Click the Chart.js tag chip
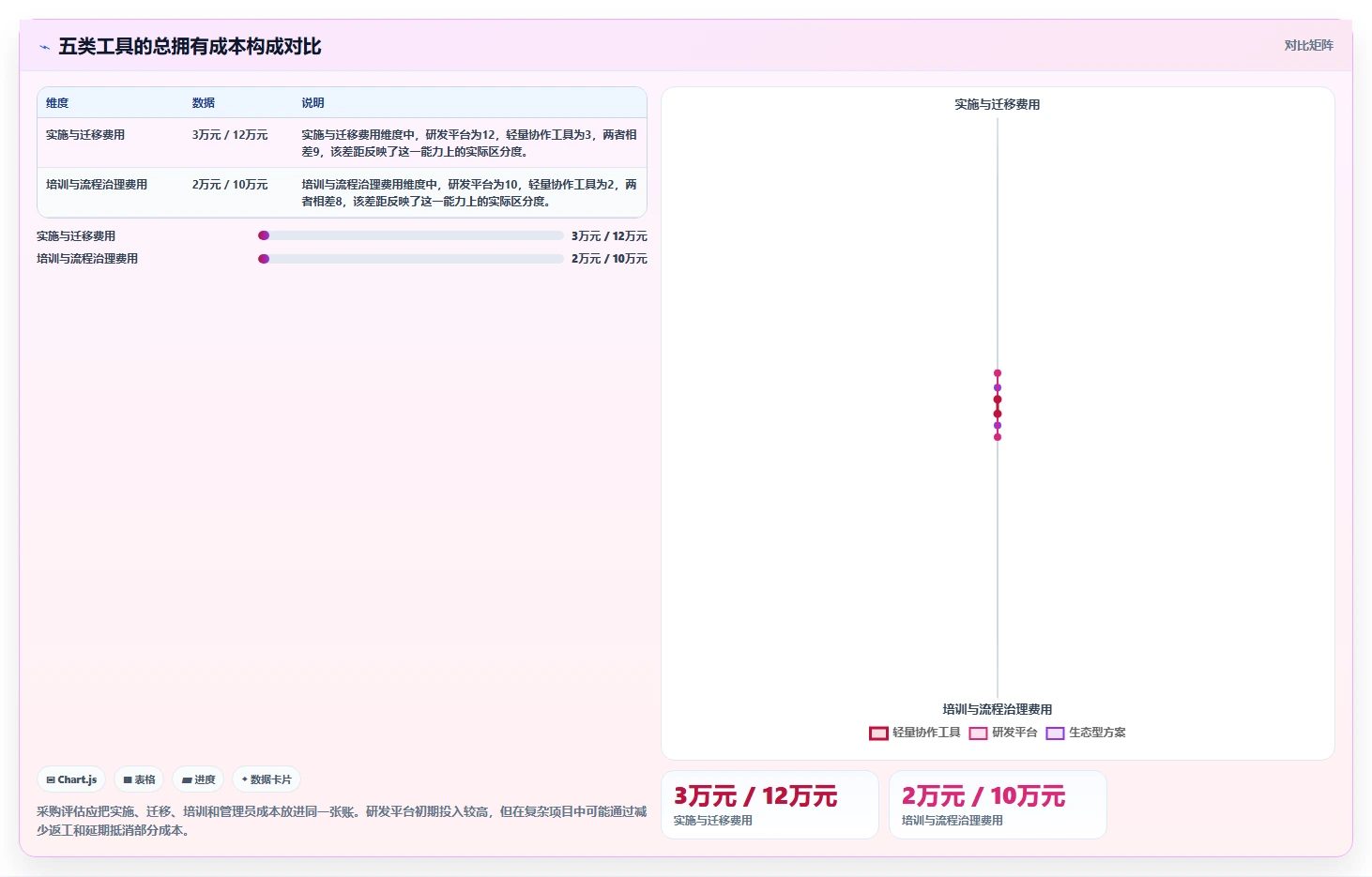The width and height of the screenshot is (1372, 877). [71, 779]
